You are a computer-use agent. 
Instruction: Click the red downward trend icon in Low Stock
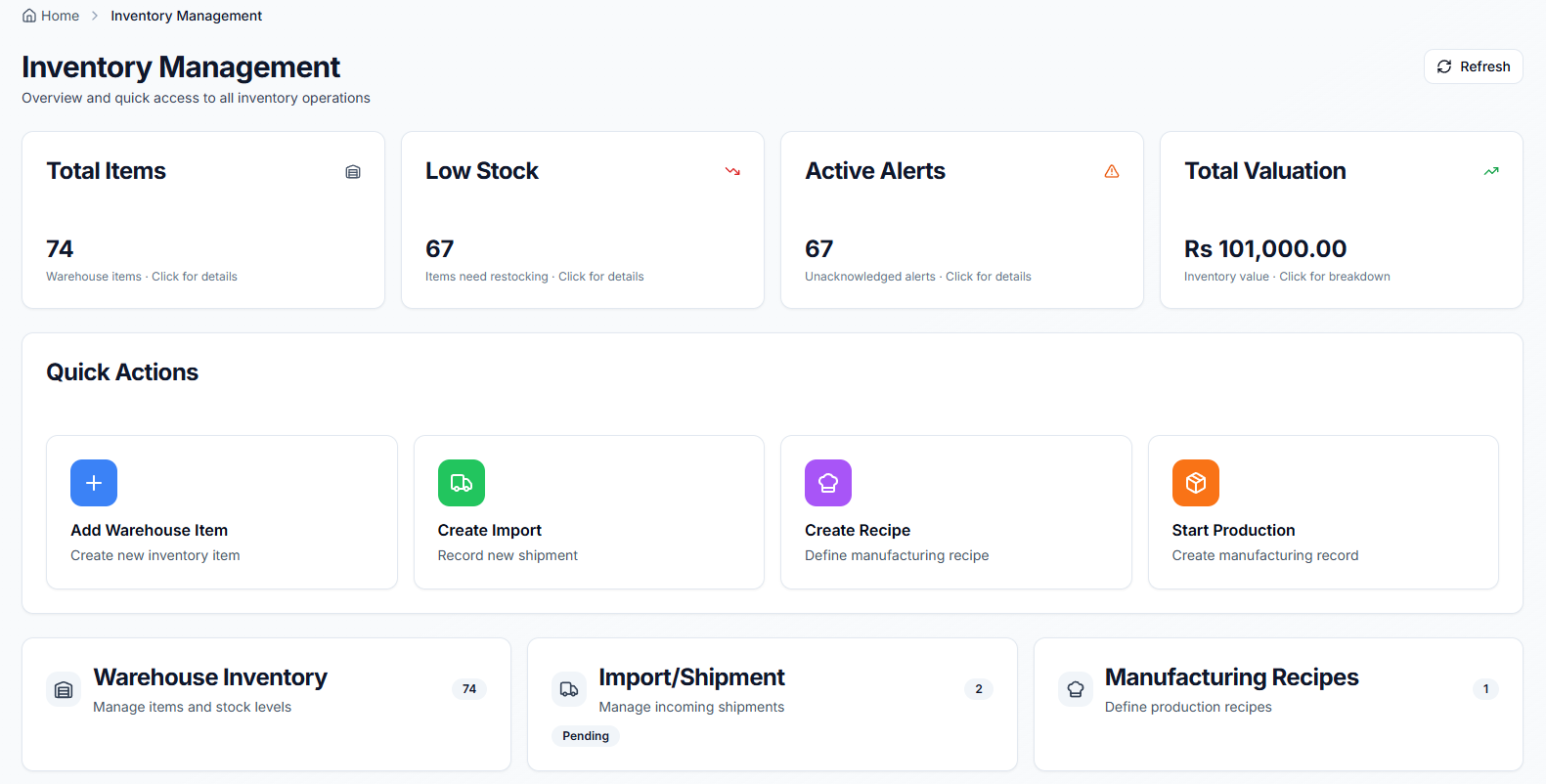(x=732, y=172)
